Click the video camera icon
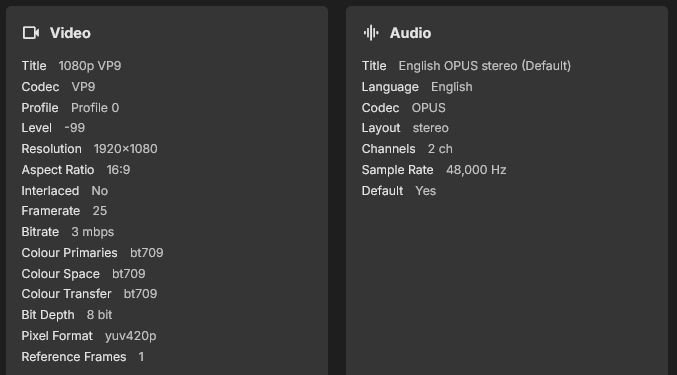 pos(31,33)
